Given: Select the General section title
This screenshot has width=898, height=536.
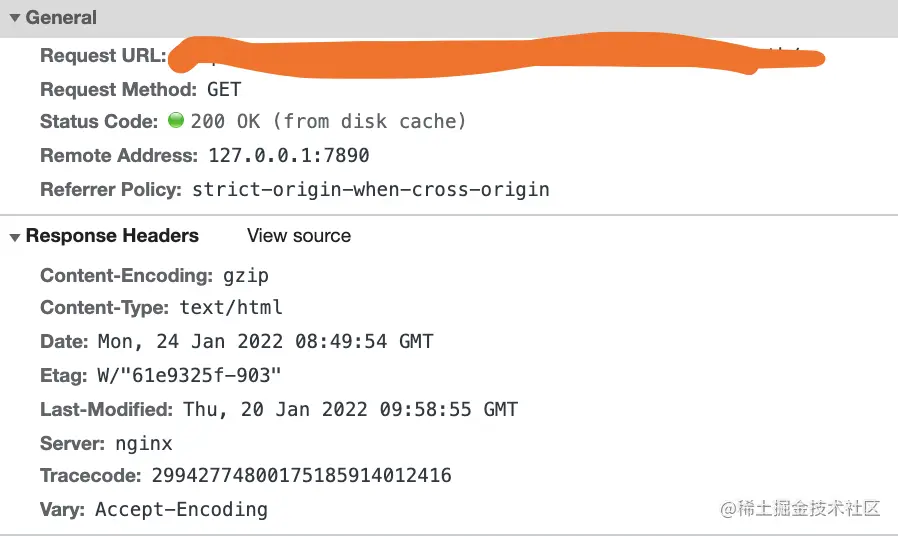Looking at the screenshot, I should point(61,18).
